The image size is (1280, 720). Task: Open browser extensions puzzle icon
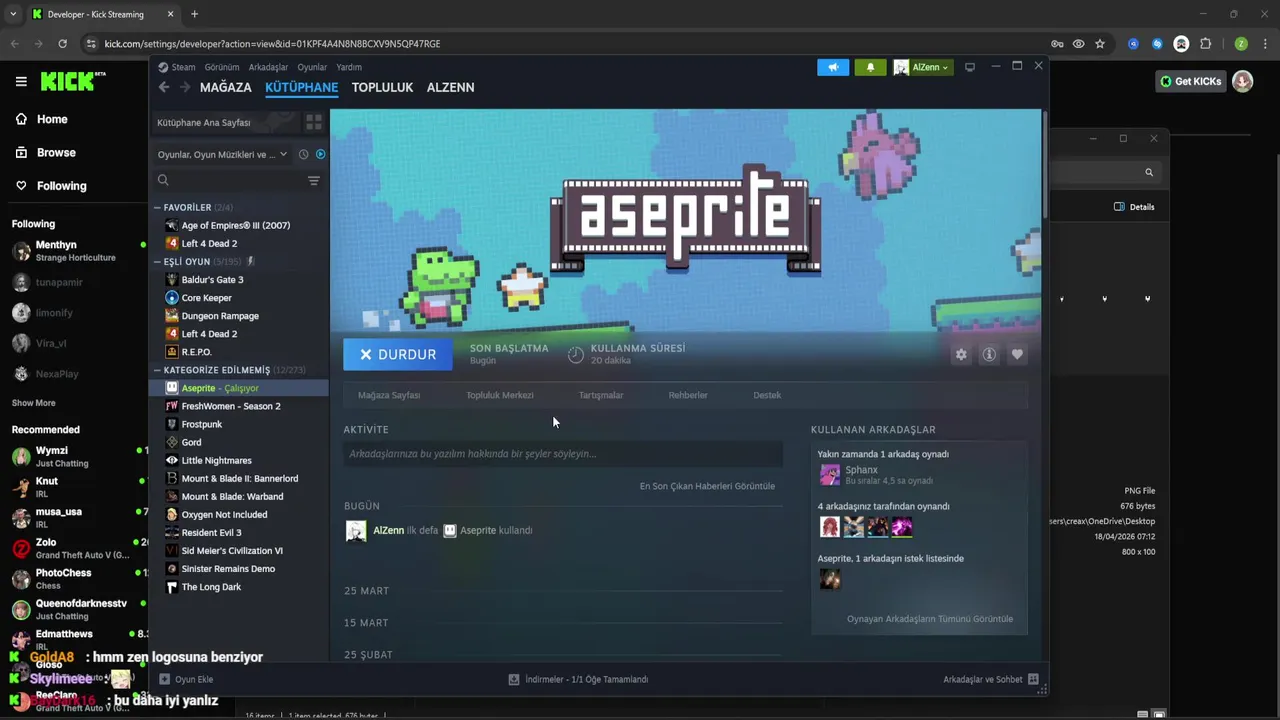(1205, 44)
